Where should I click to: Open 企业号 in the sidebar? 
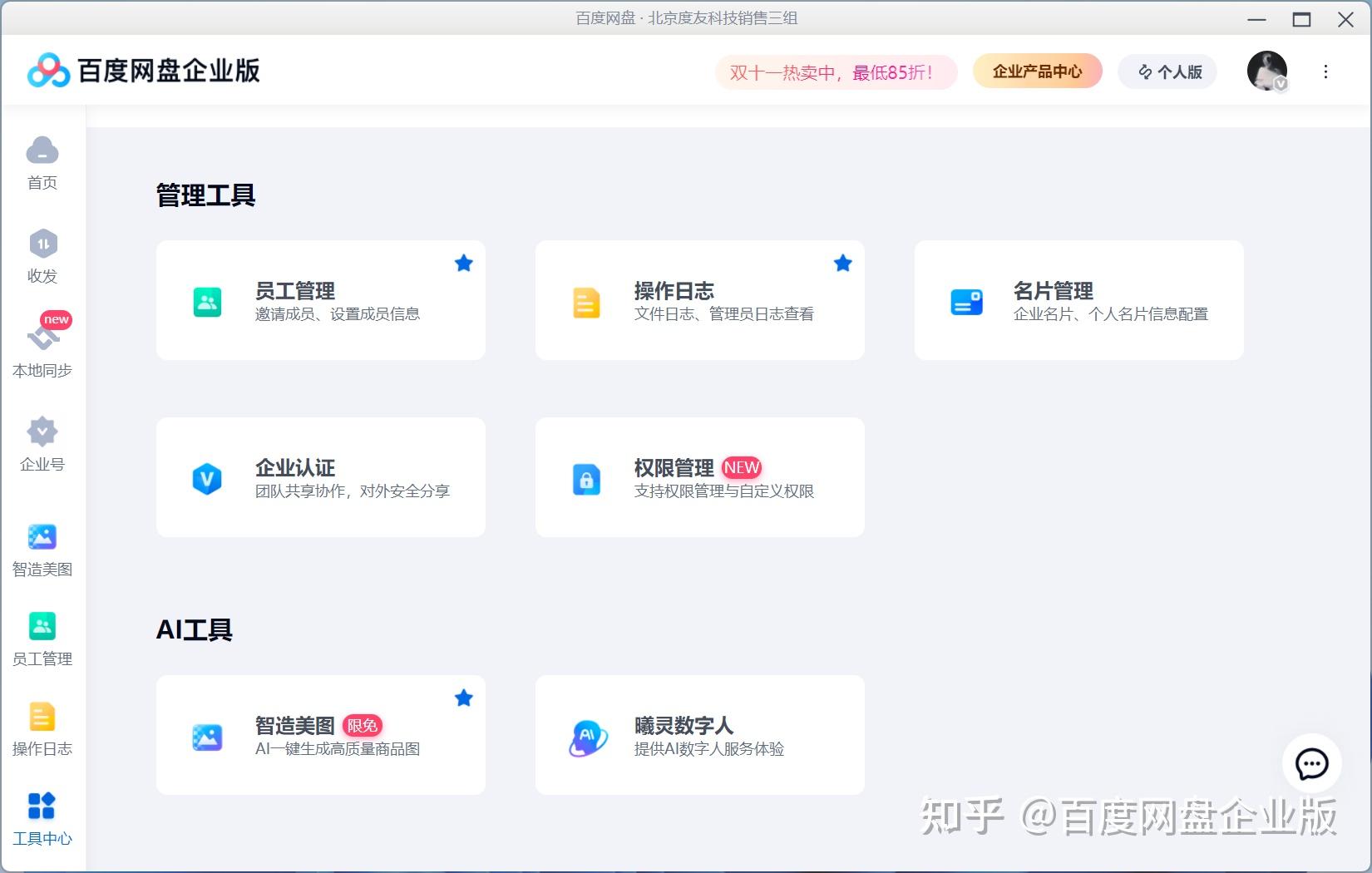[42, 445]
